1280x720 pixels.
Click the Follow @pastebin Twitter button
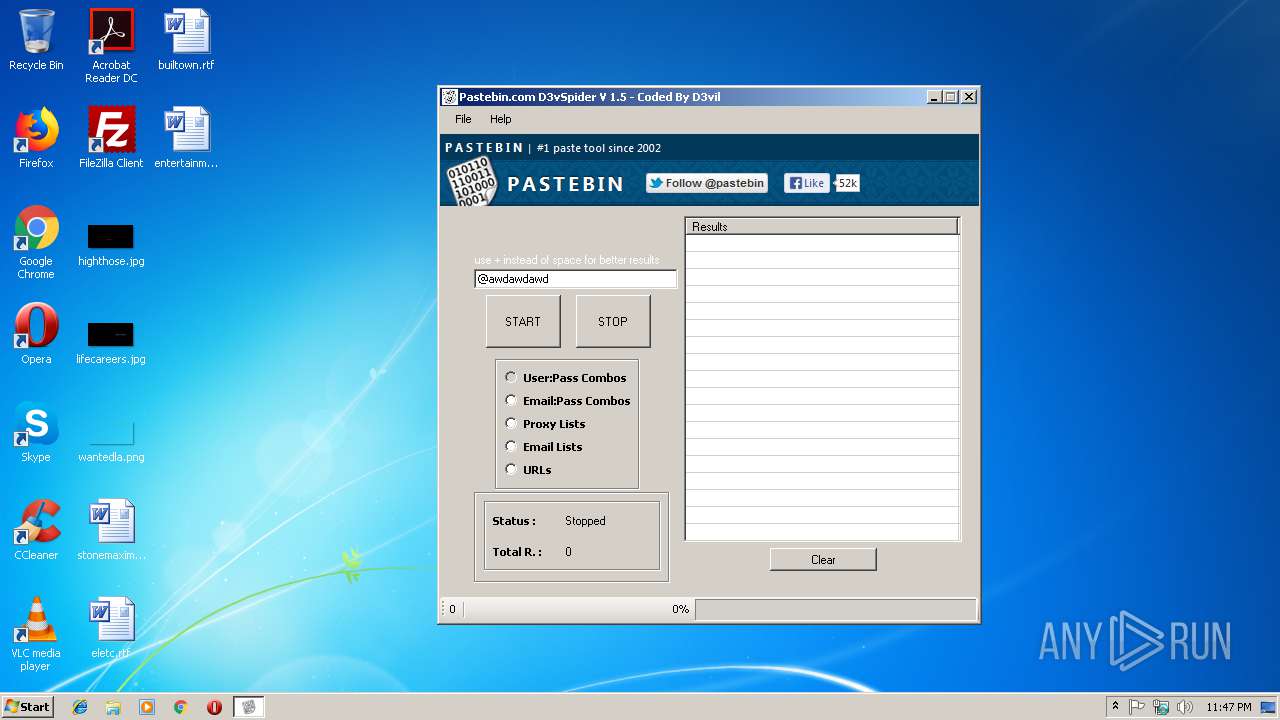coord(707,183)
